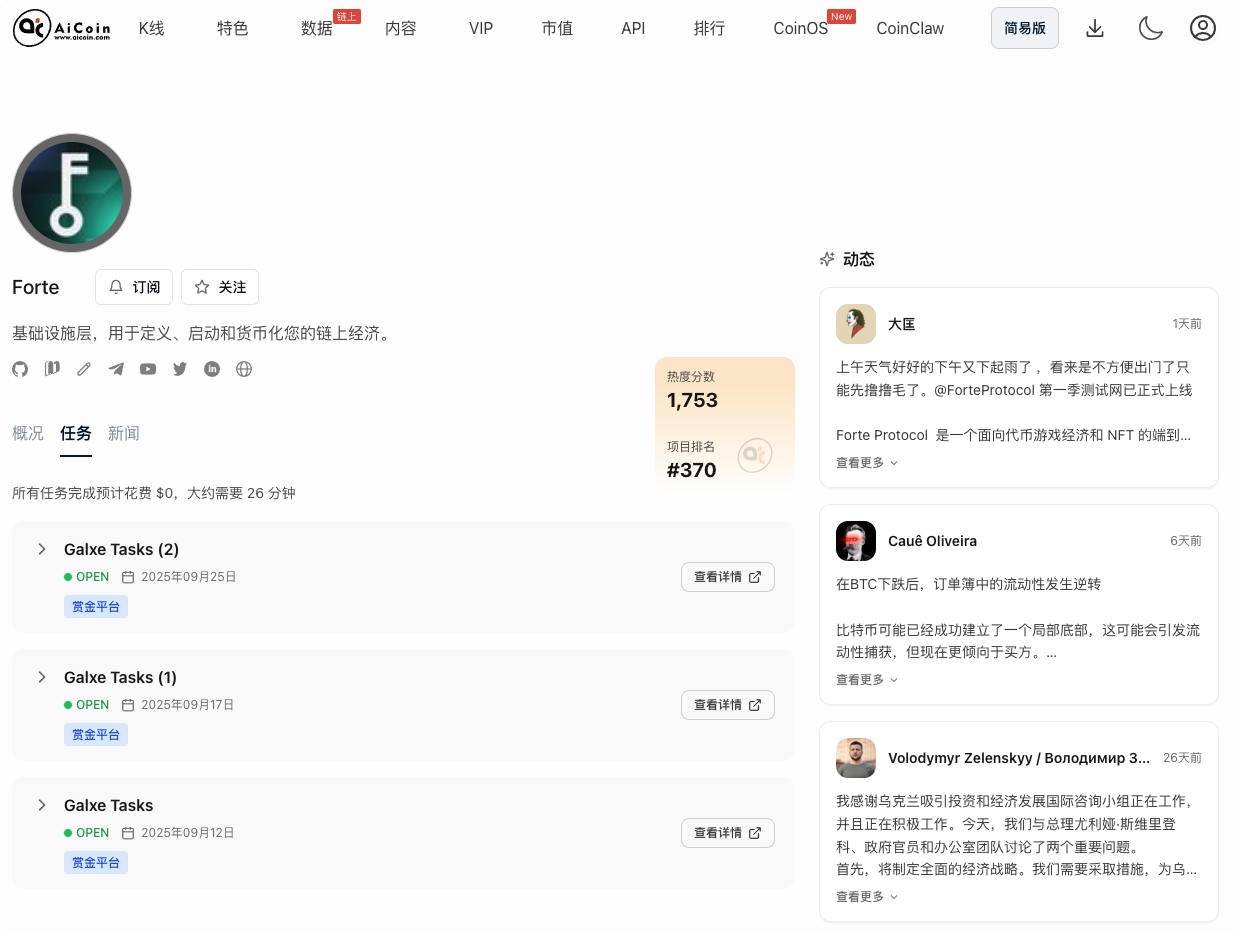Follow Forte with 关注 button
The image size is (1241, 932).
pyautogui.click(x=220, y=287)
